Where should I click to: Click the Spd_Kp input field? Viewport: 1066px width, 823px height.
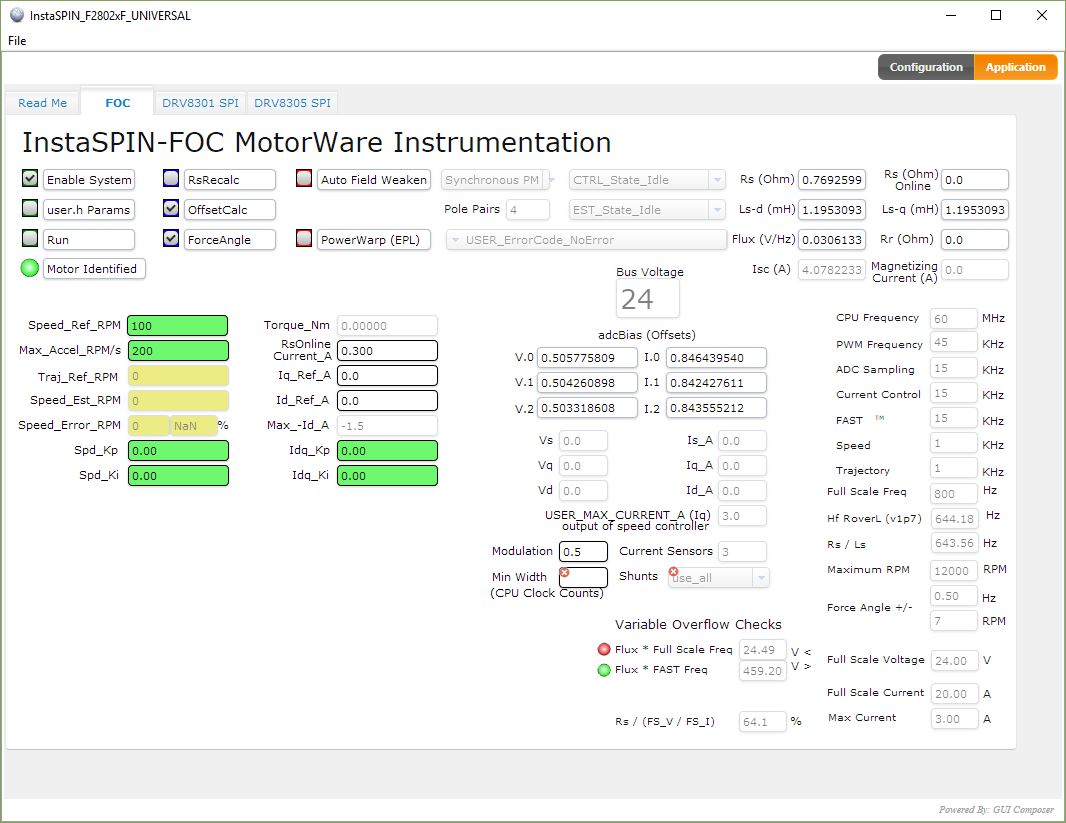[x=178, y=451]
